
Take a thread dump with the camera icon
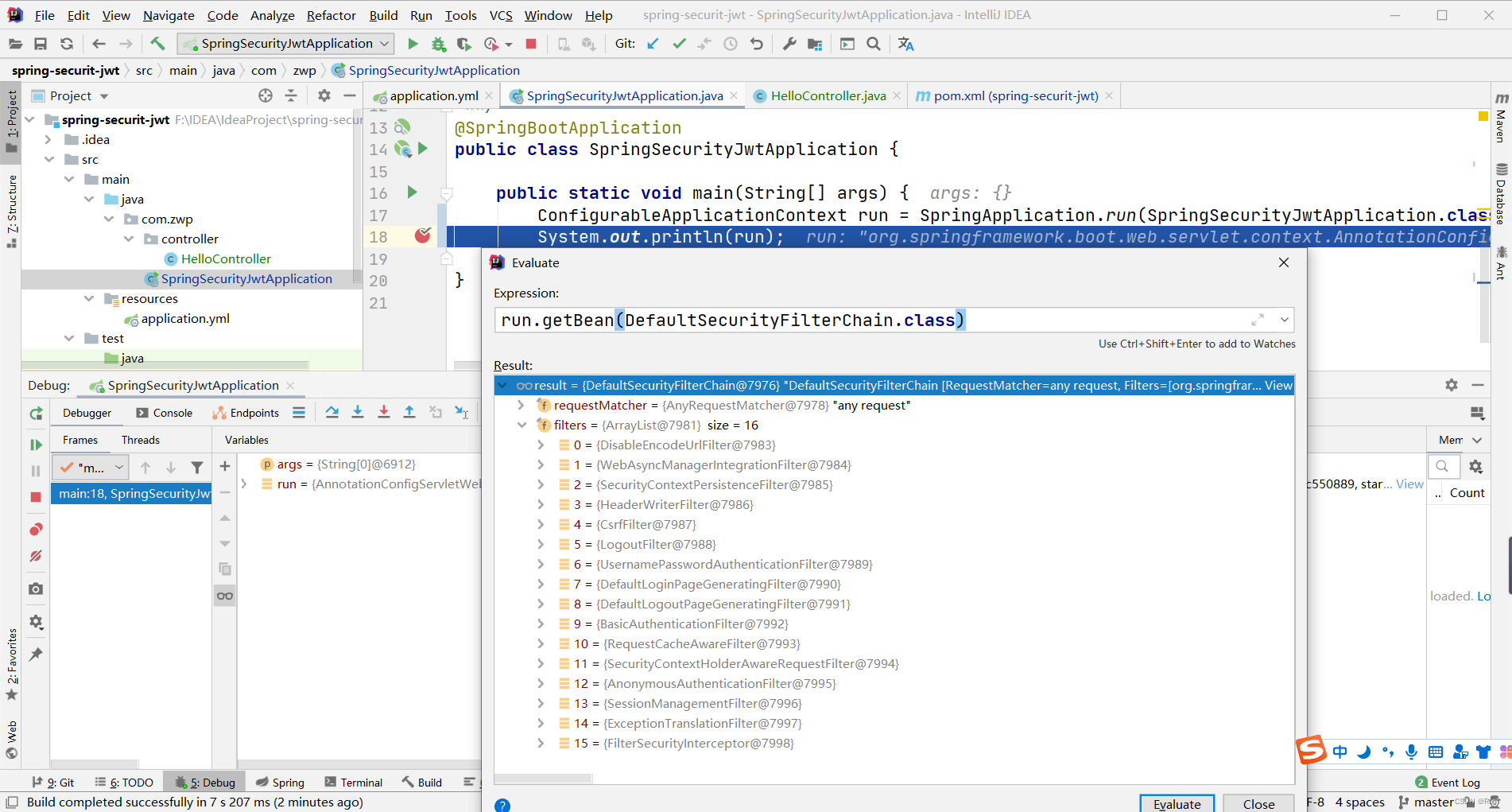tap(36, 589)
